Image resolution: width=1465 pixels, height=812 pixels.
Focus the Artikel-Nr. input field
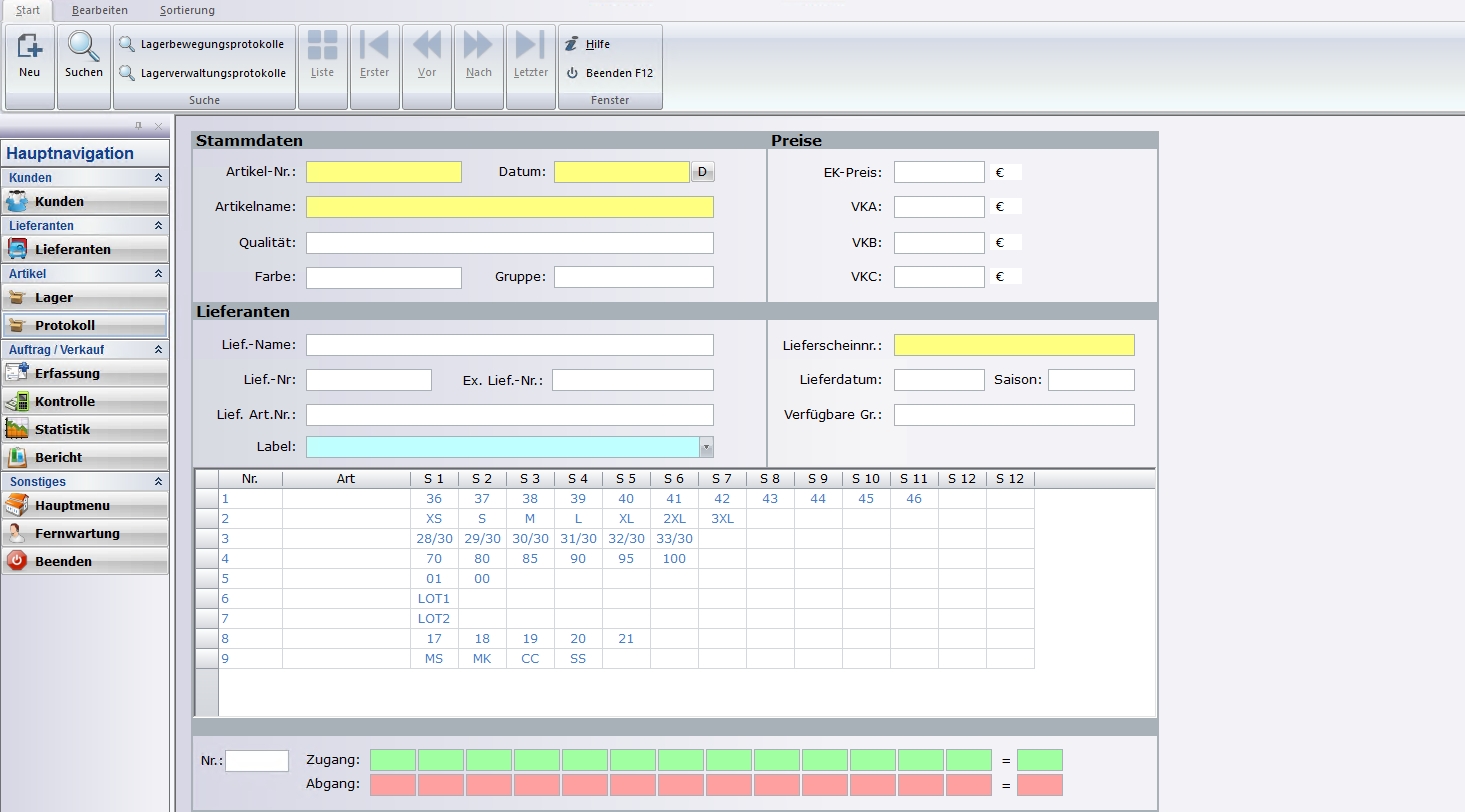tap(384, 172)
